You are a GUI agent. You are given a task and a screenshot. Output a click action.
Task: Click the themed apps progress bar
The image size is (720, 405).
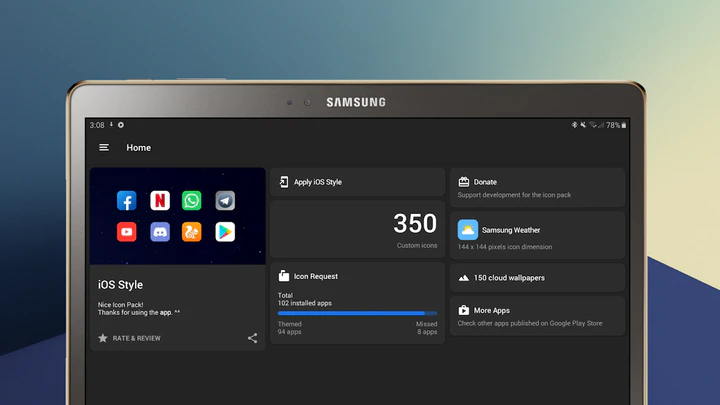point(357,313)
